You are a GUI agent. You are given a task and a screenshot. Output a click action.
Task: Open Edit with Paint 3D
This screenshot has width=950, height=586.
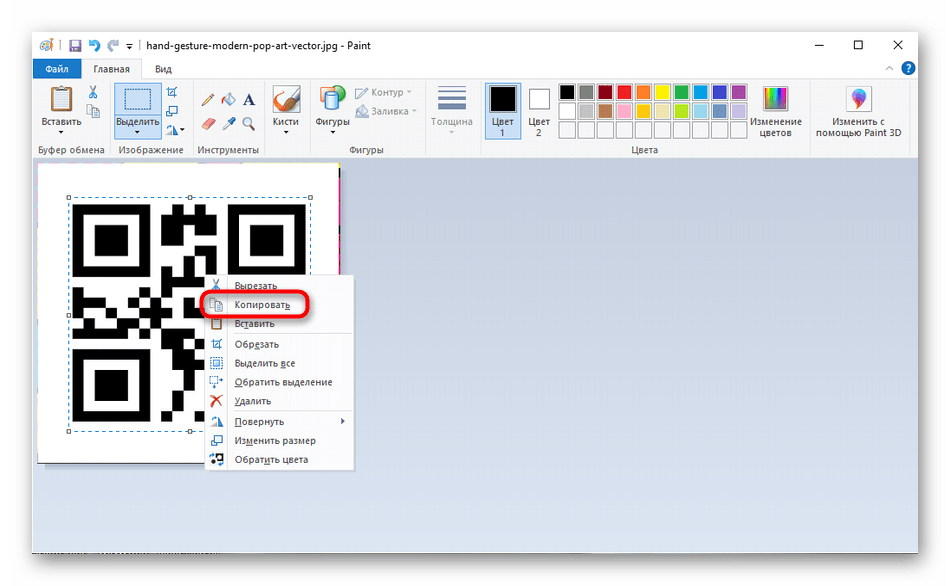pyautogui.click(x=858, y=112)
